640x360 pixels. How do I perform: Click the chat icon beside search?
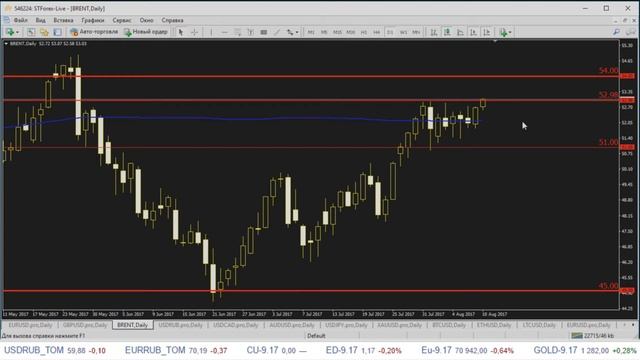[x=631, y=32]
